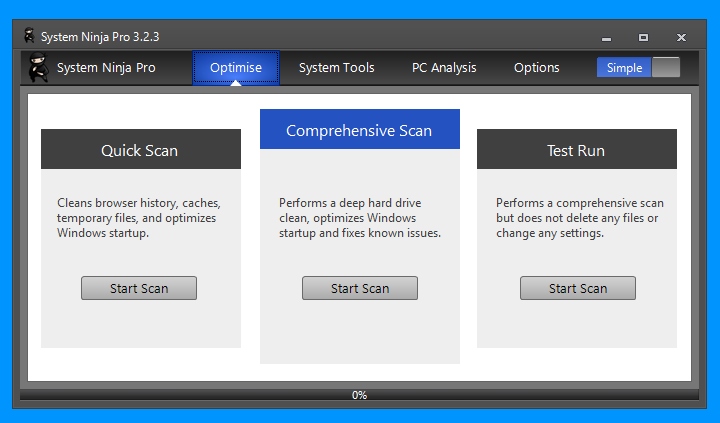Click the System Ninja Pro label in the toolbar
720x423 pixels.
106,68
